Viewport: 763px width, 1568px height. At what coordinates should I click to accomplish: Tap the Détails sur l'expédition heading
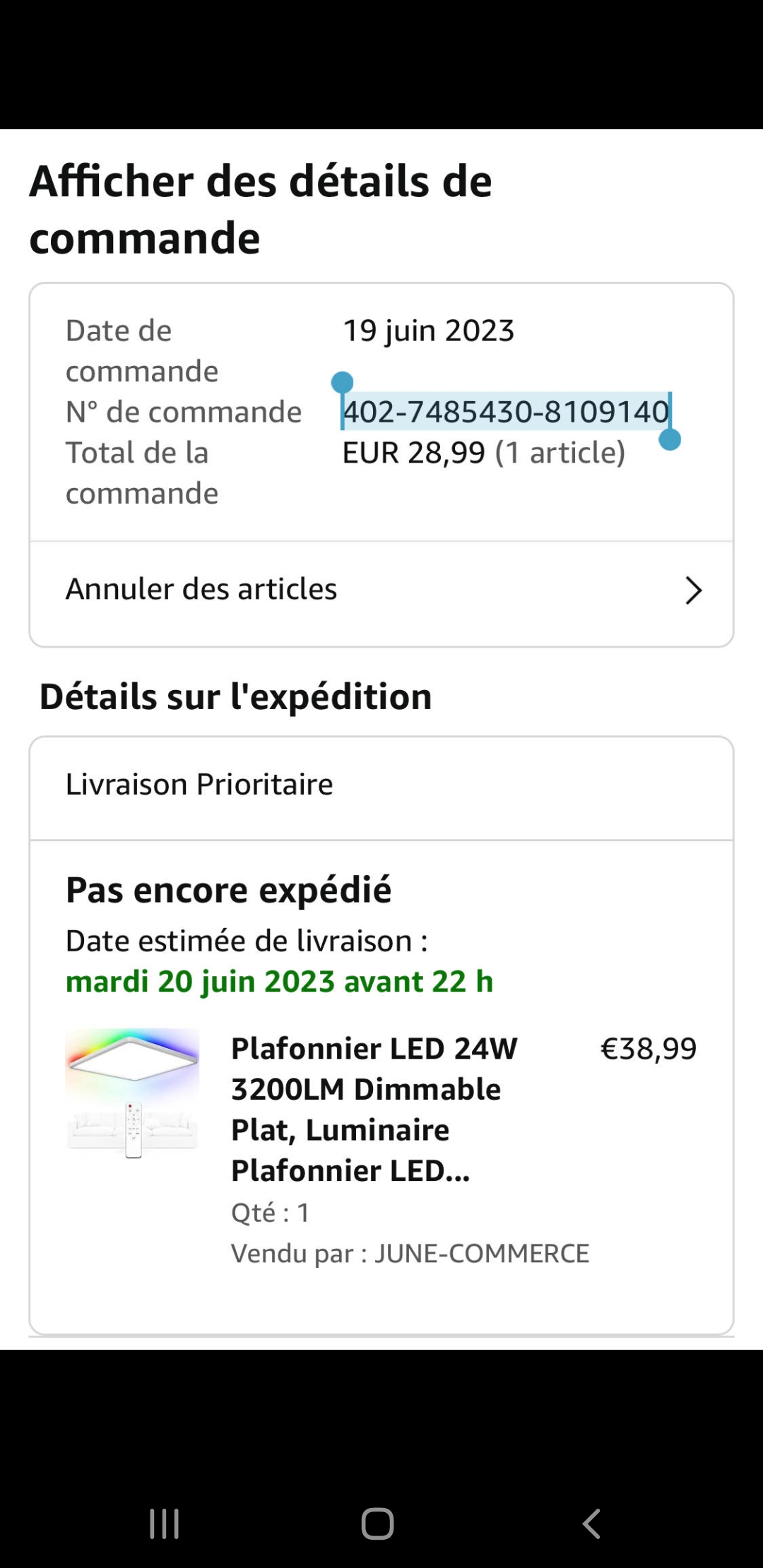coord(235,696)
